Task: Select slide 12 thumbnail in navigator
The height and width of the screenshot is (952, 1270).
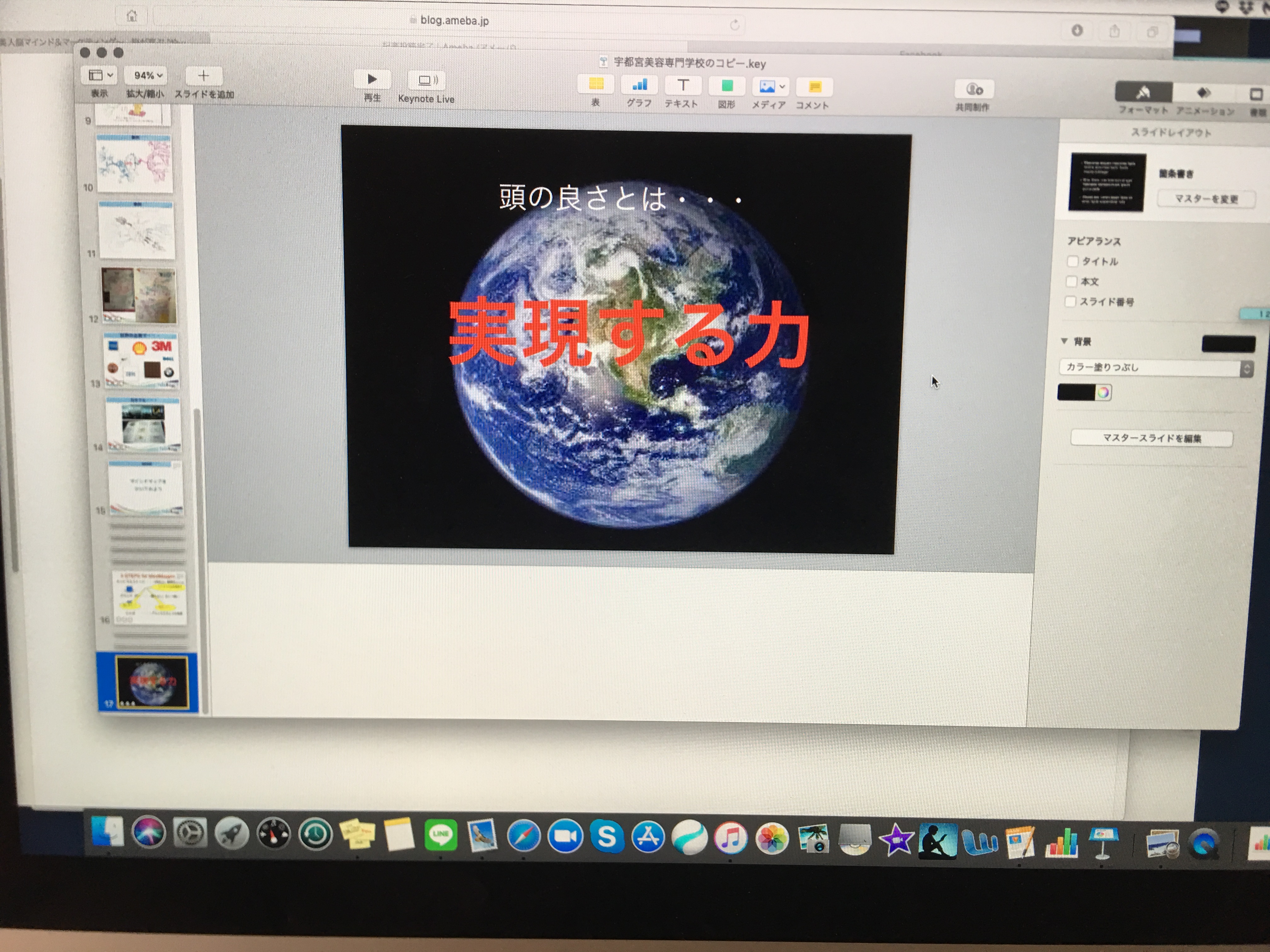Action: [139, 295]
